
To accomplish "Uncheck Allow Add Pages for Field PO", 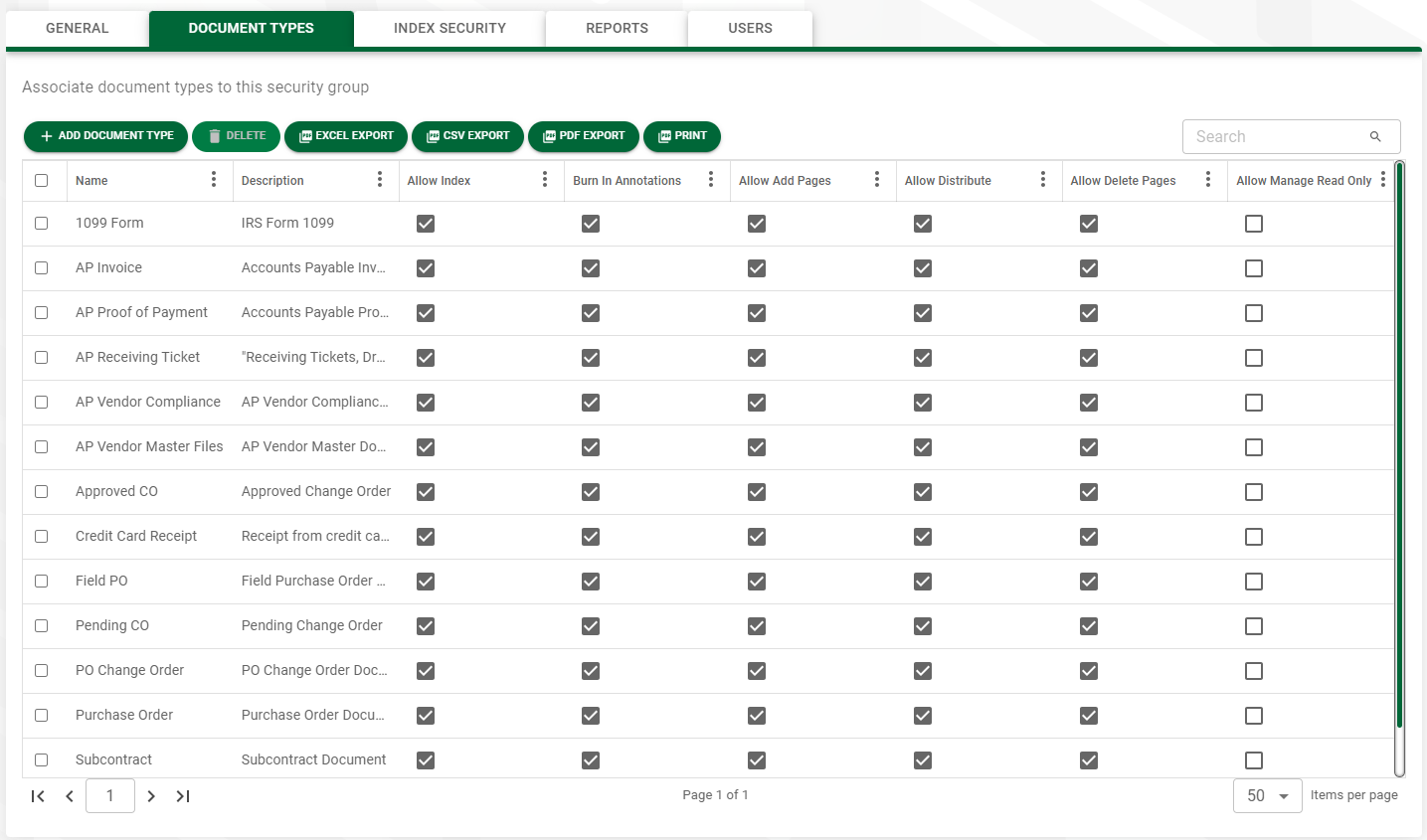I will (757, 582).
